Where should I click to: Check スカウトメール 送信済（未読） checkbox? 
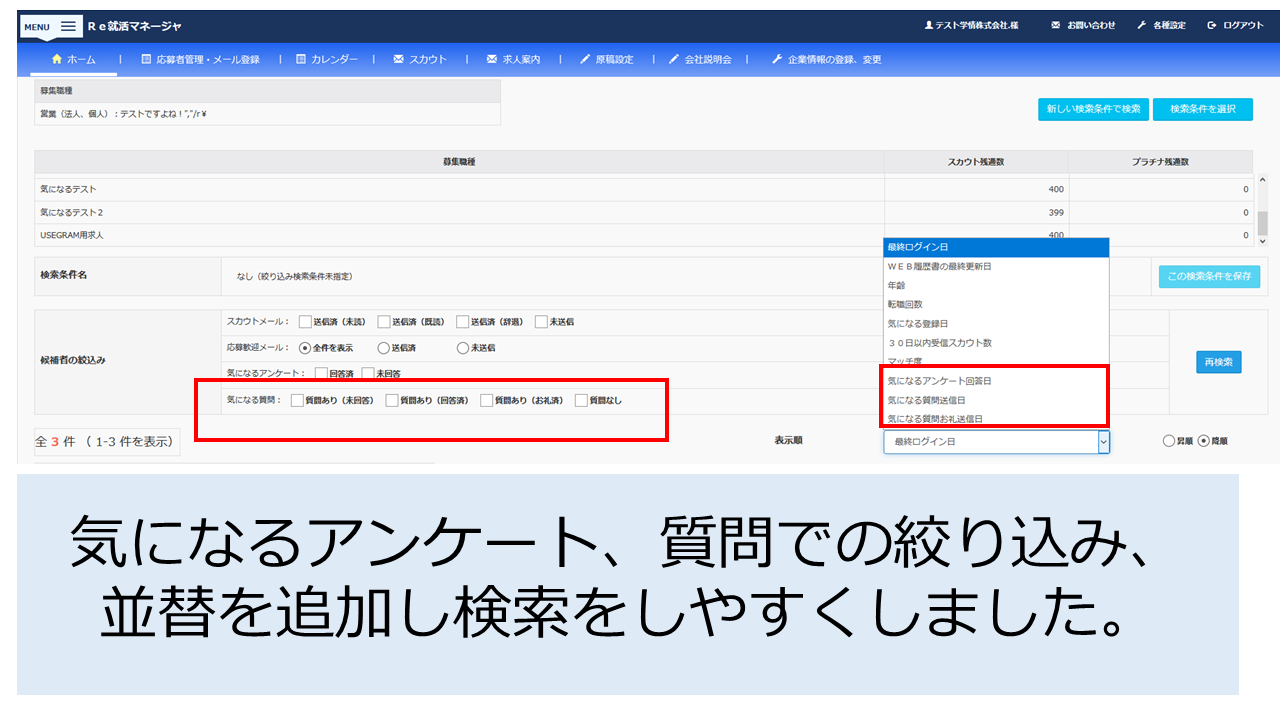(x=305, y=322)
